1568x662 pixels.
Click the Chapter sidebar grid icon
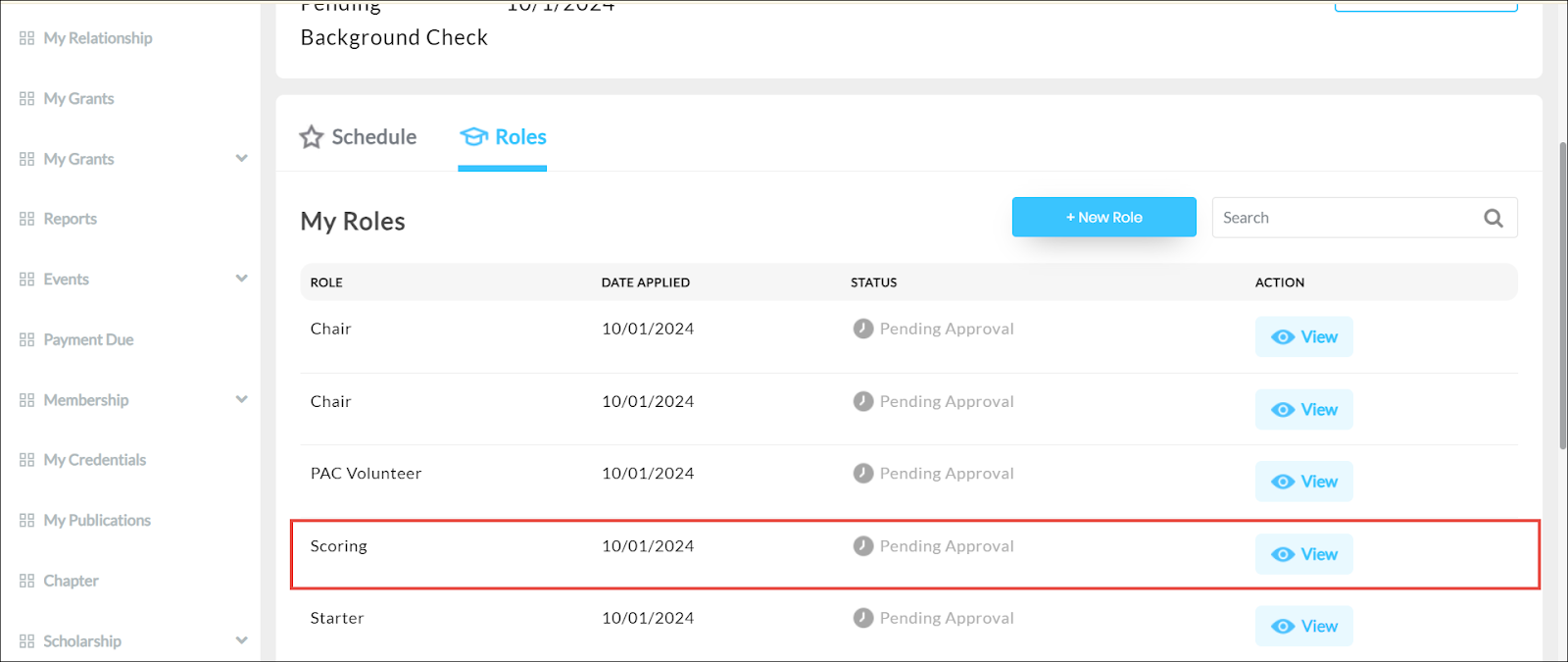coord(26,581)
